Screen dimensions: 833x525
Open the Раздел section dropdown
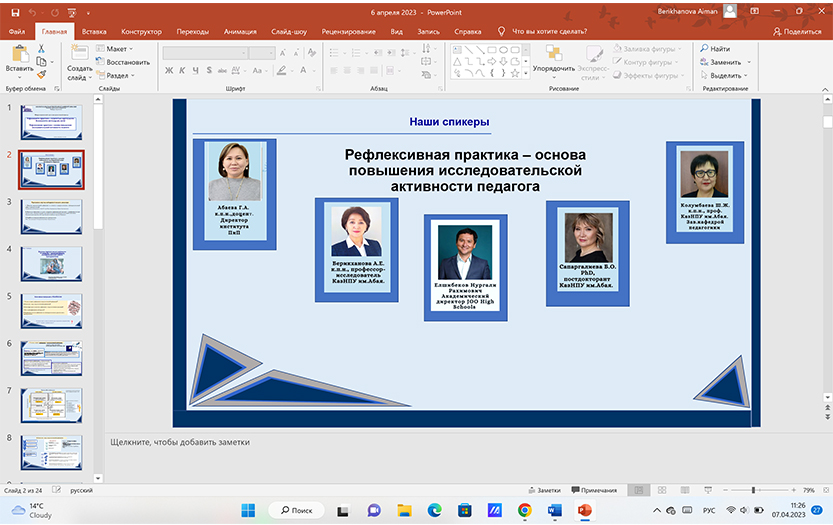coord(116,75)
